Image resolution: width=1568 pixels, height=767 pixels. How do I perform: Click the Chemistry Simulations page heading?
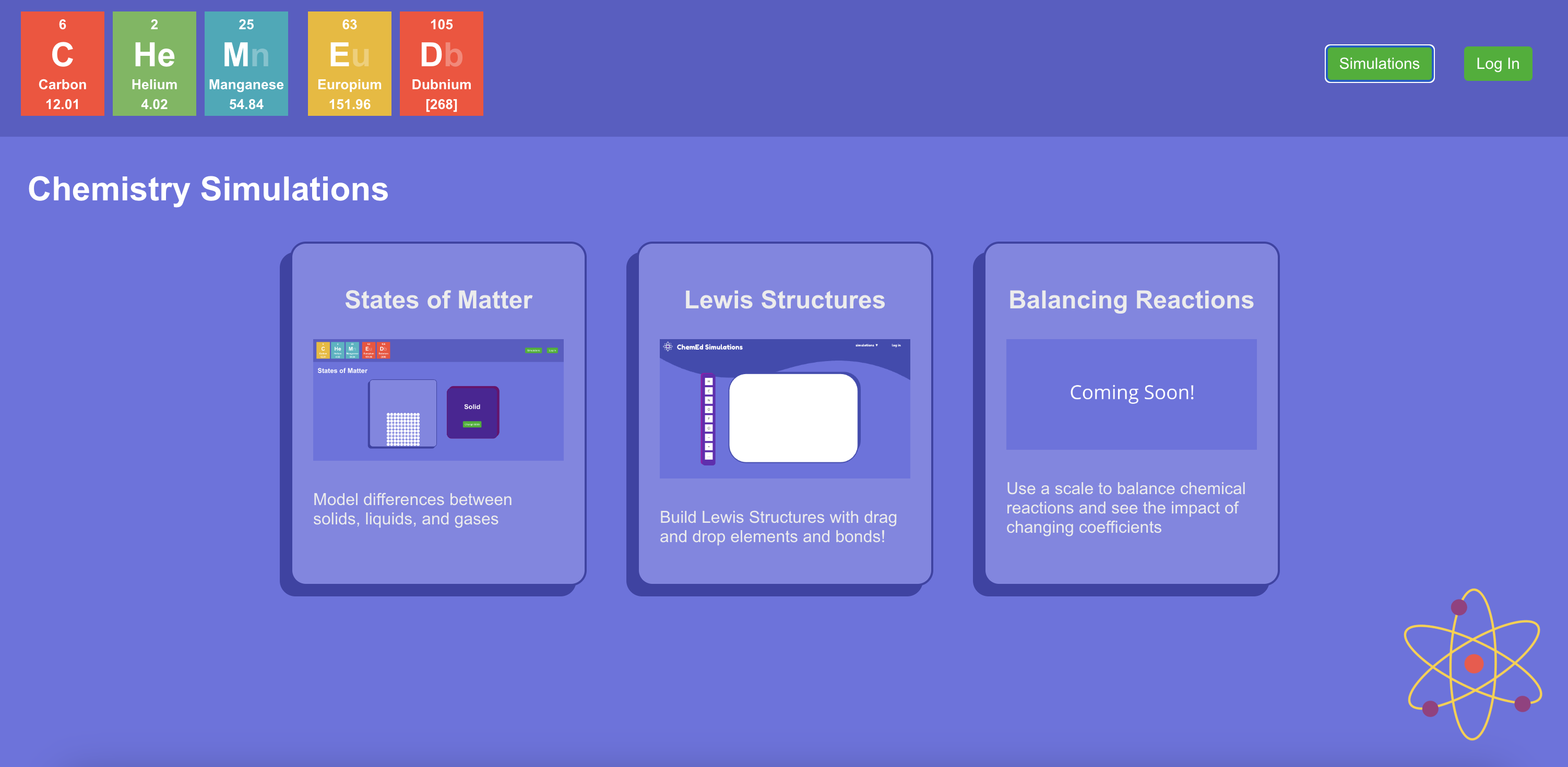(208, 189)
